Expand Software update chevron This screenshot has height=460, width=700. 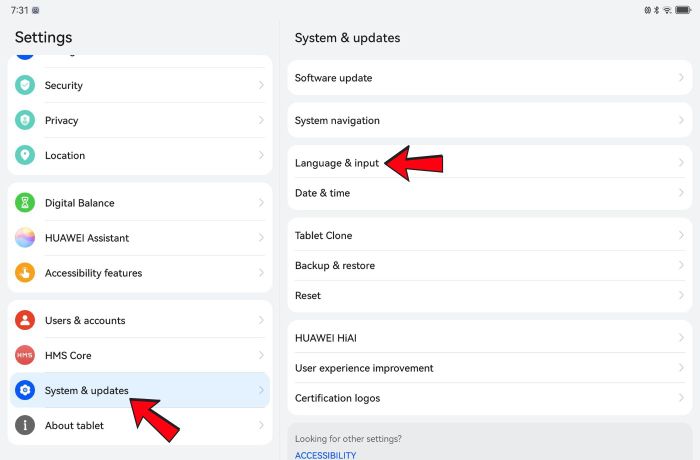point(681,78)
